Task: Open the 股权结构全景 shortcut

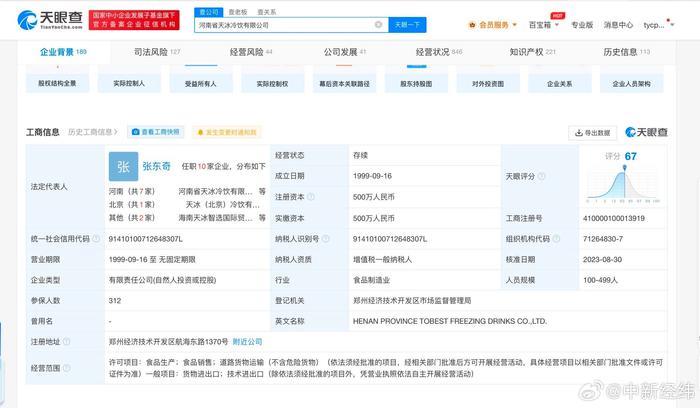Action: click(x=57, y=85)
